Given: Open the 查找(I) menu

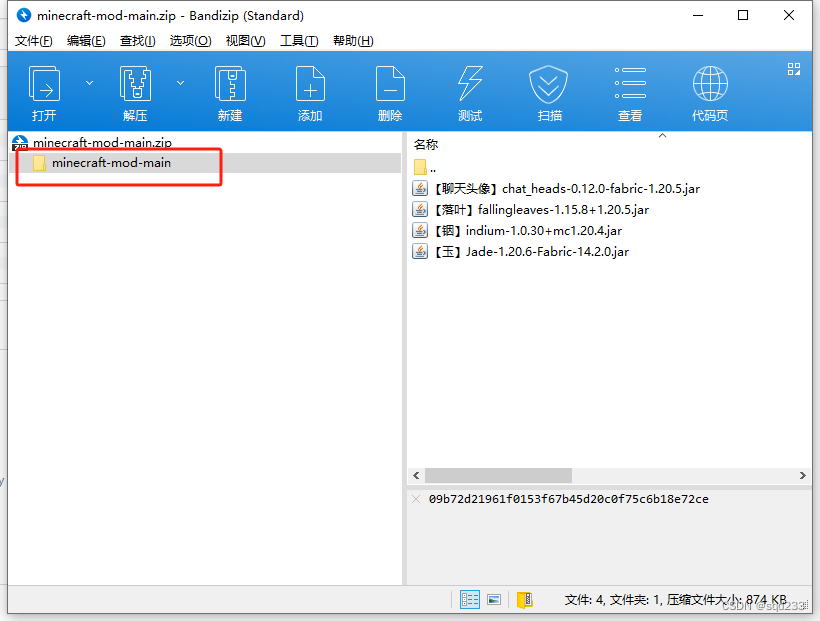Looking at the screenshot, I should click(x=138, y=41).
